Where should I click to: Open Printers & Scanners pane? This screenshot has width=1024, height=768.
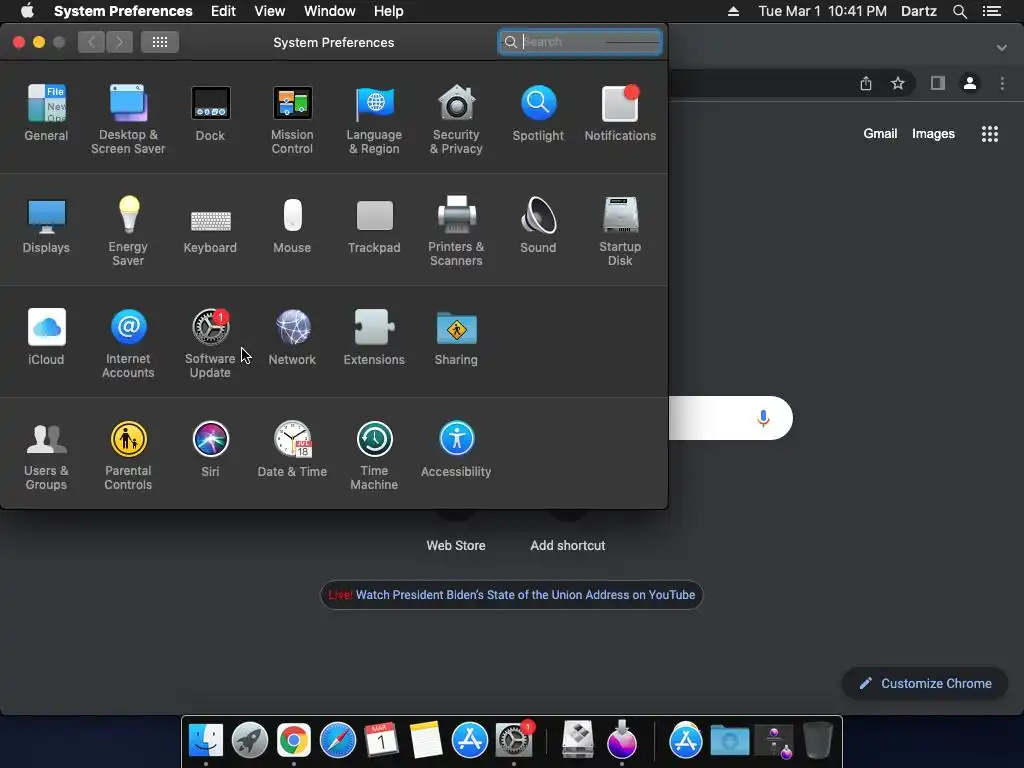coord(456,231)
